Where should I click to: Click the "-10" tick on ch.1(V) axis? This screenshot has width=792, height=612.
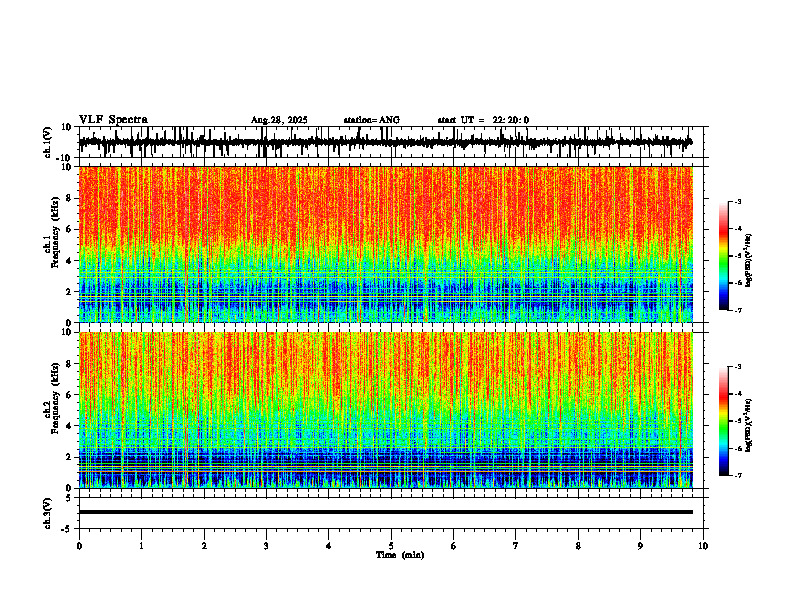[x=65, y=158]
